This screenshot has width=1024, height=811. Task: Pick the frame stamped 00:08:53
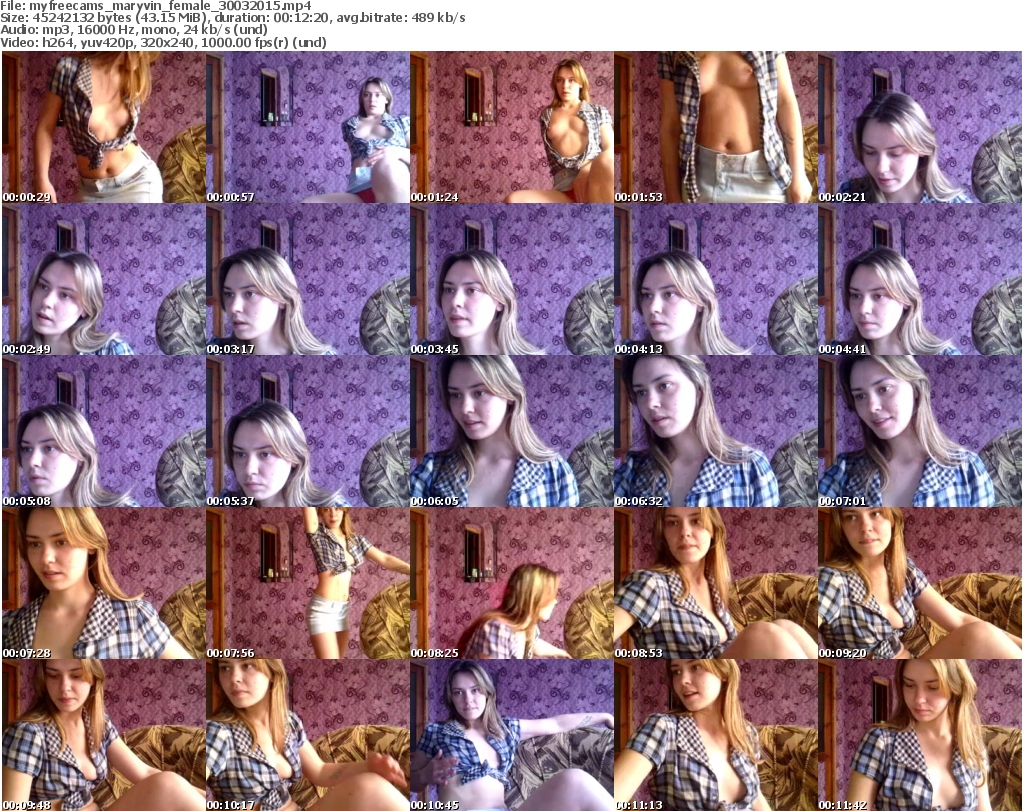point(716,583)
